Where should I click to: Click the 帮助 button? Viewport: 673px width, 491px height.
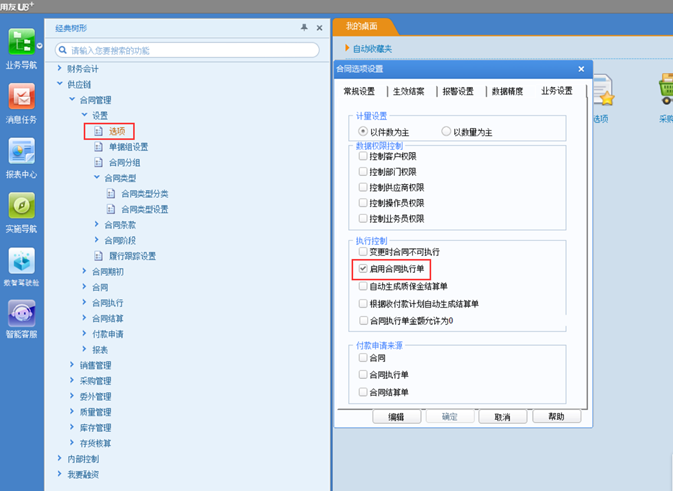[x=557, y=416]
